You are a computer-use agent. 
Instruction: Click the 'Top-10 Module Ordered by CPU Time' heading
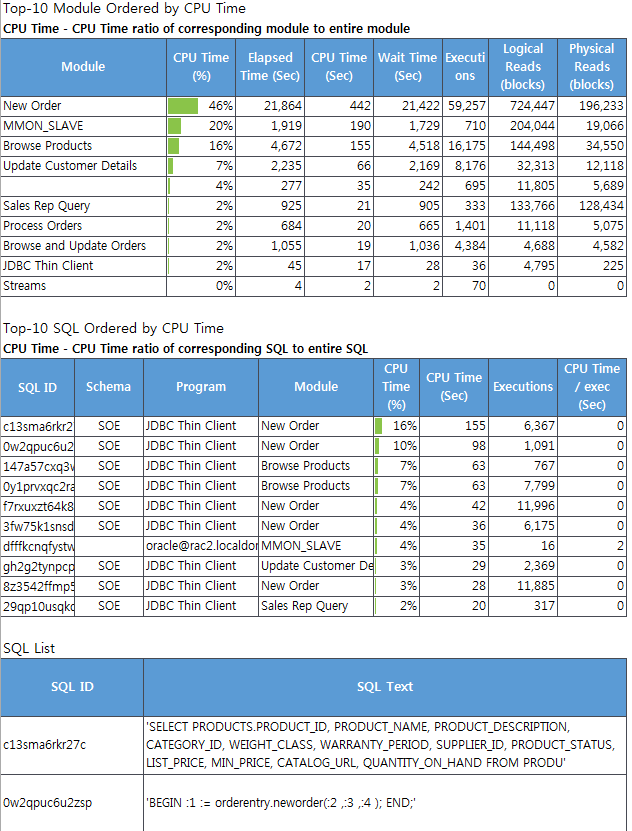tap(124, 8)
